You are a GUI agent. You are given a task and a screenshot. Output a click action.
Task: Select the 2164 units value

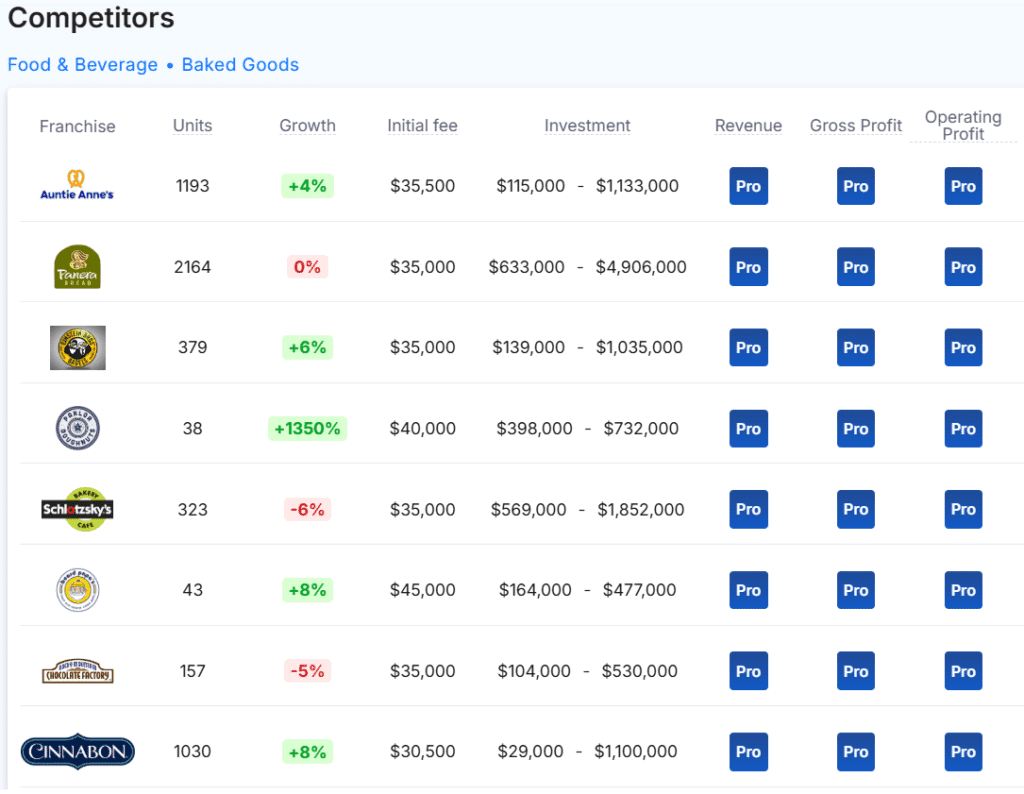pos(193,267)
